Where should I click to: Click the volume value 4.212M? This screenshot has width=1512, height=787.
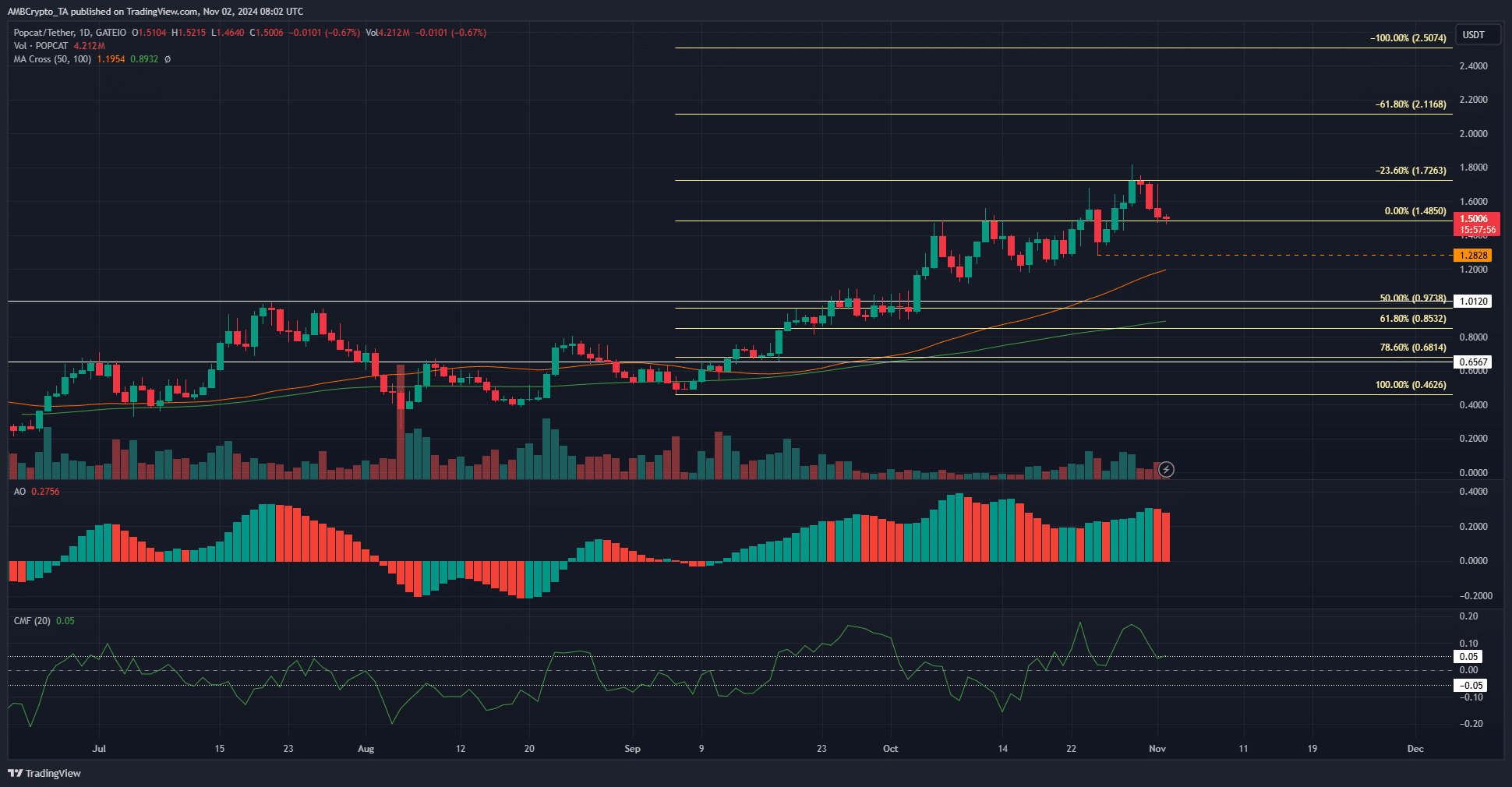point(90,46)
